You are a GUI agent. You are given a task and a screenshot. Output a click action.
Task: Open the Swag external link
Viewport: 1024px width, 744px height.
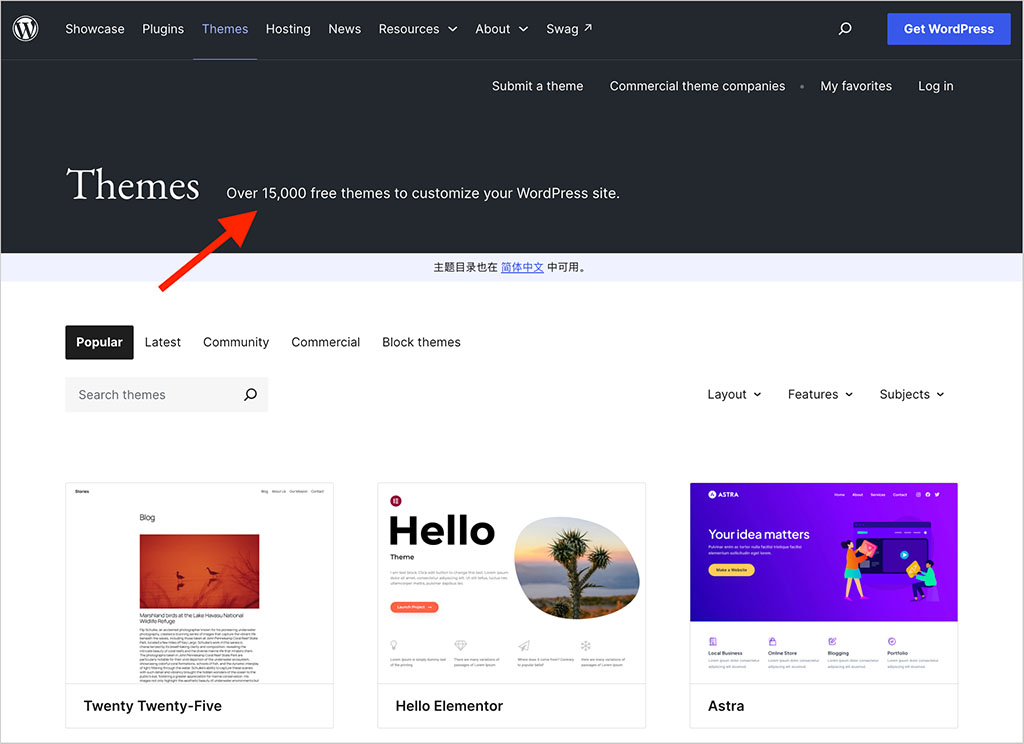pos(569,29)
